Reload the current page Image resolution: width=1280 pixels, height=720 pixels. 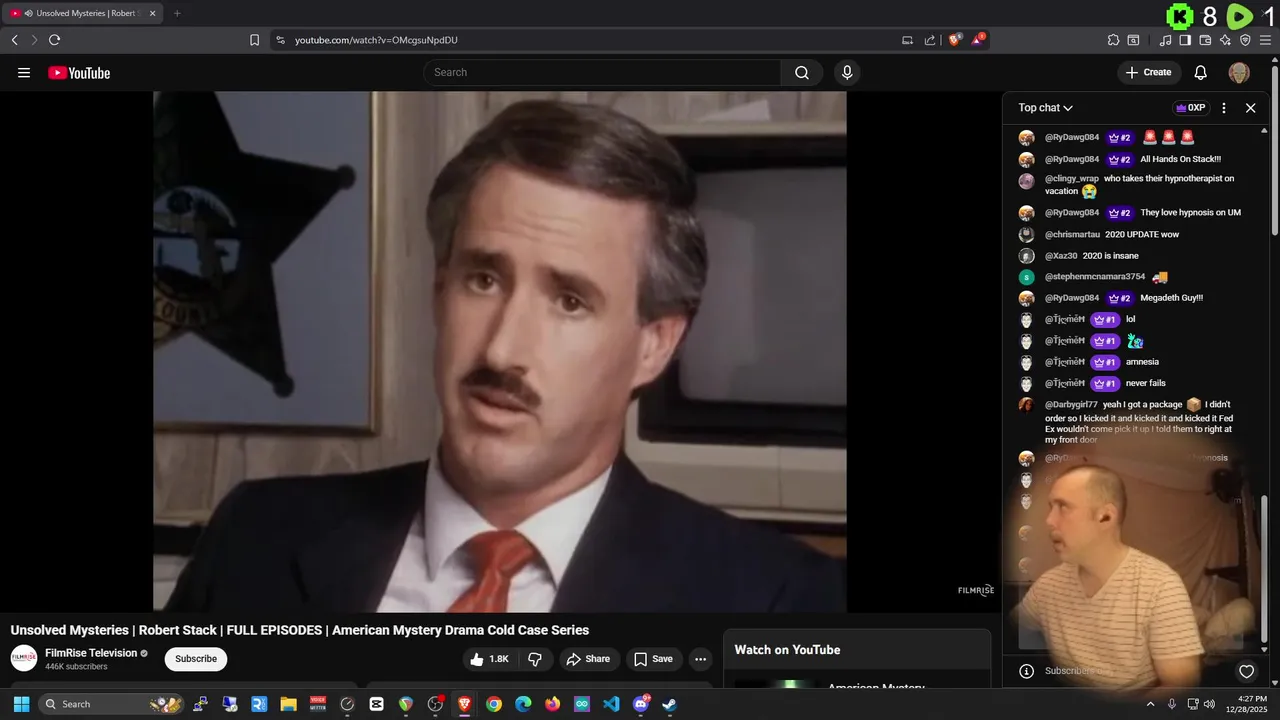54,40
